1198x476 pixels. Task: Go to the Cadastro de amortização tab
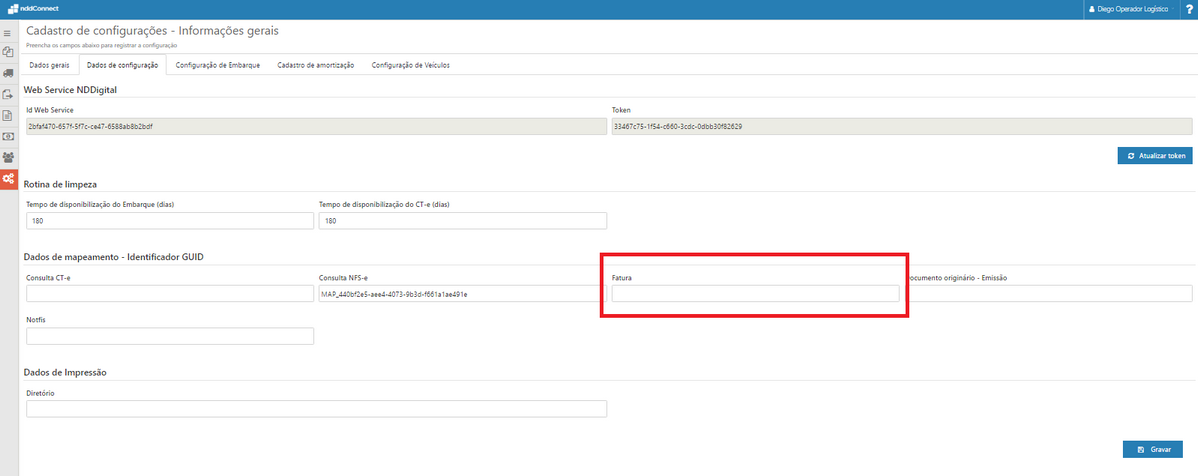316,65
